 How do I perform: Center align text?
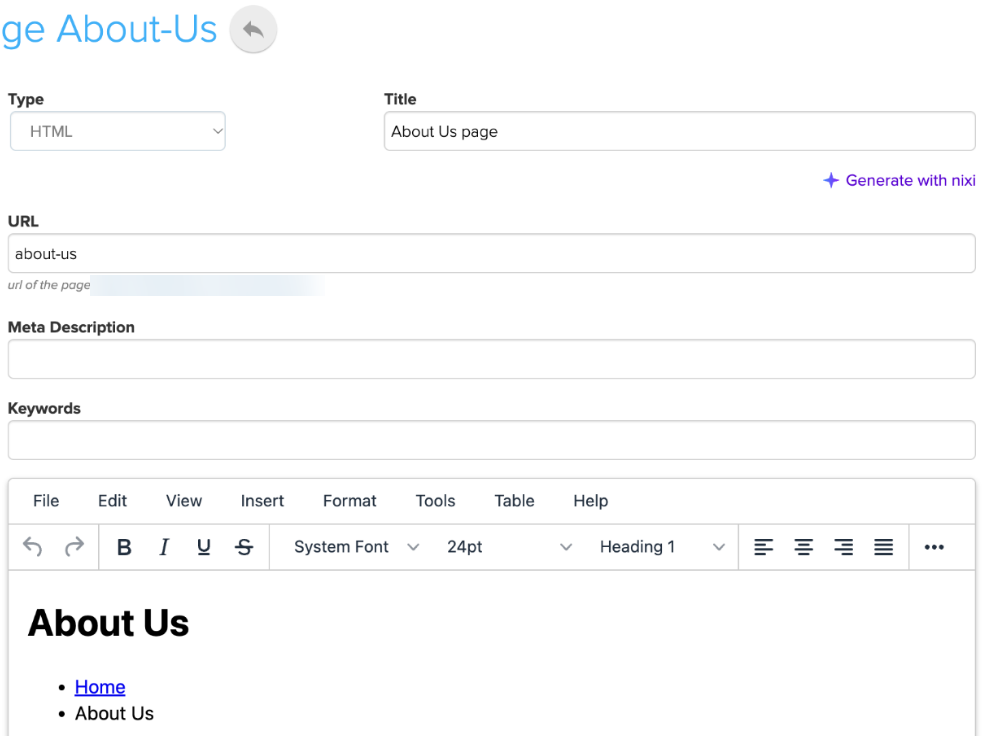click(x=804, y=547)
